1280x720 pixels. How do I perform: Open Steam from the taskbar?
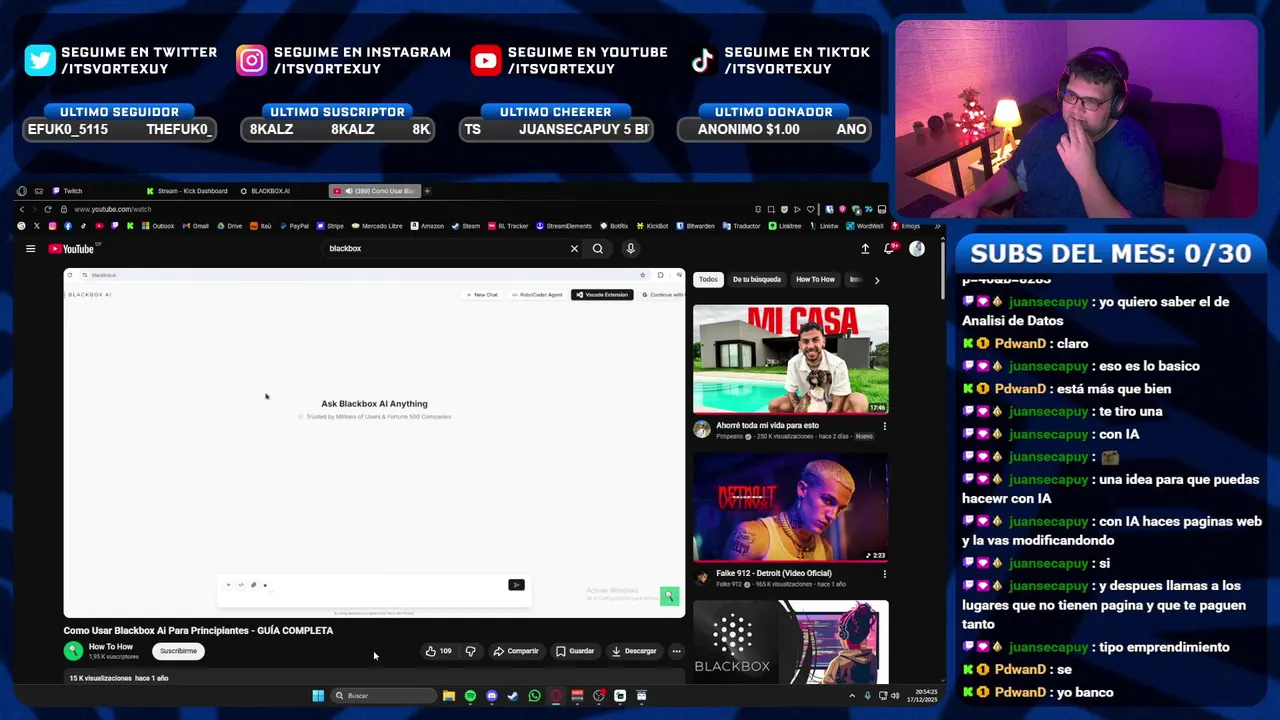513,696
